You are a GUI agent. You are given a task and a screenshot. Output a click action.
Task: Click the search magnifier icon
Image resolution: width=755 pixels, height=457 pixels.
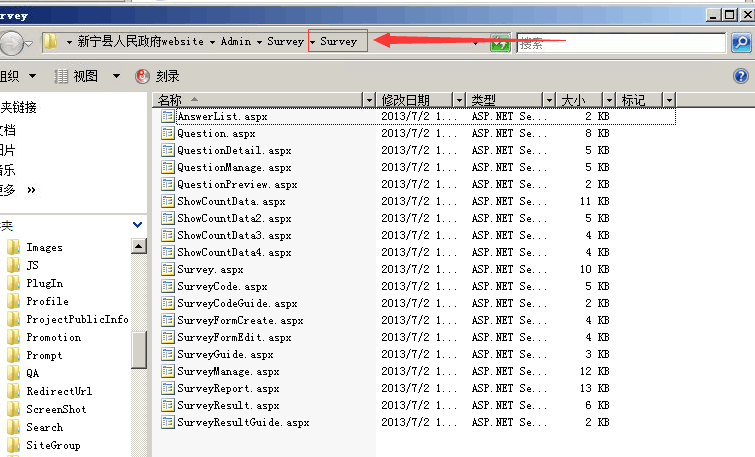(x=739, y=42)
